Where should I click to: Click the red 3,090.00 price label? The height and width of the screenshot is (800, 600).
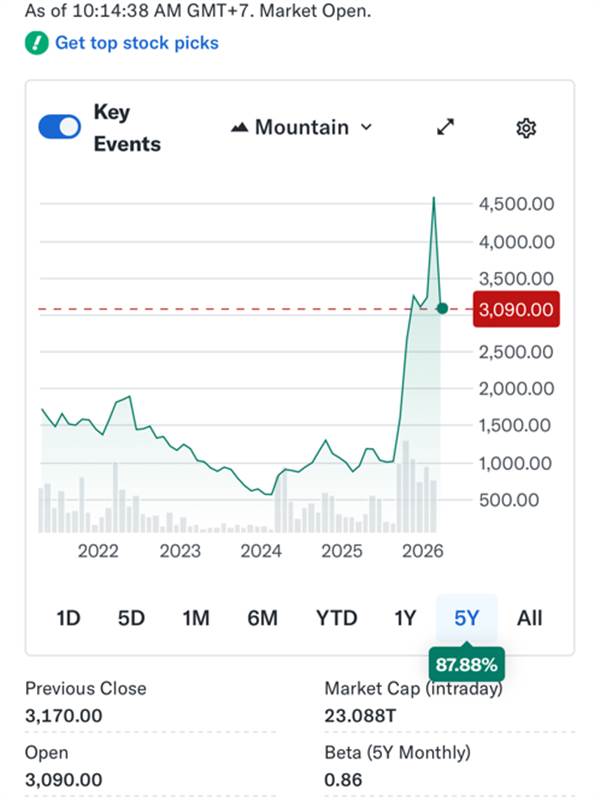[516, 309]
